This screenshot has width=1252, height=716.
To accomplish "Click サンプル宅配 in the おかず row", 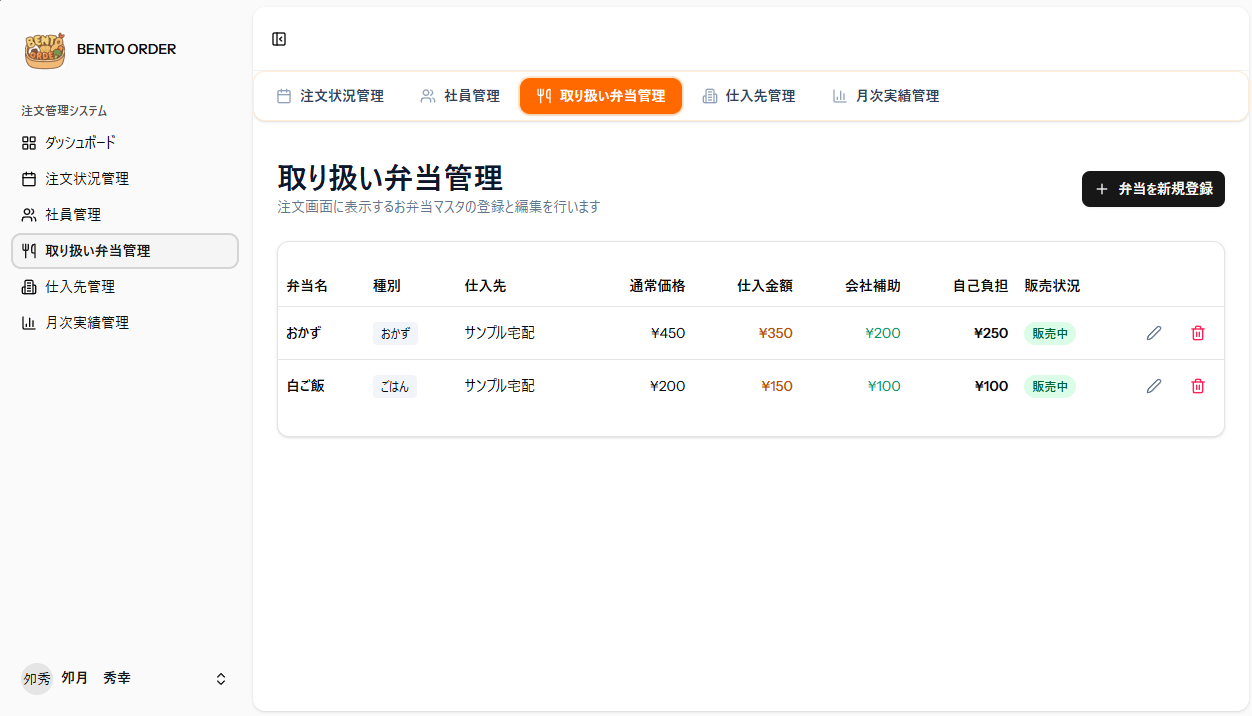I will point(499,333).
